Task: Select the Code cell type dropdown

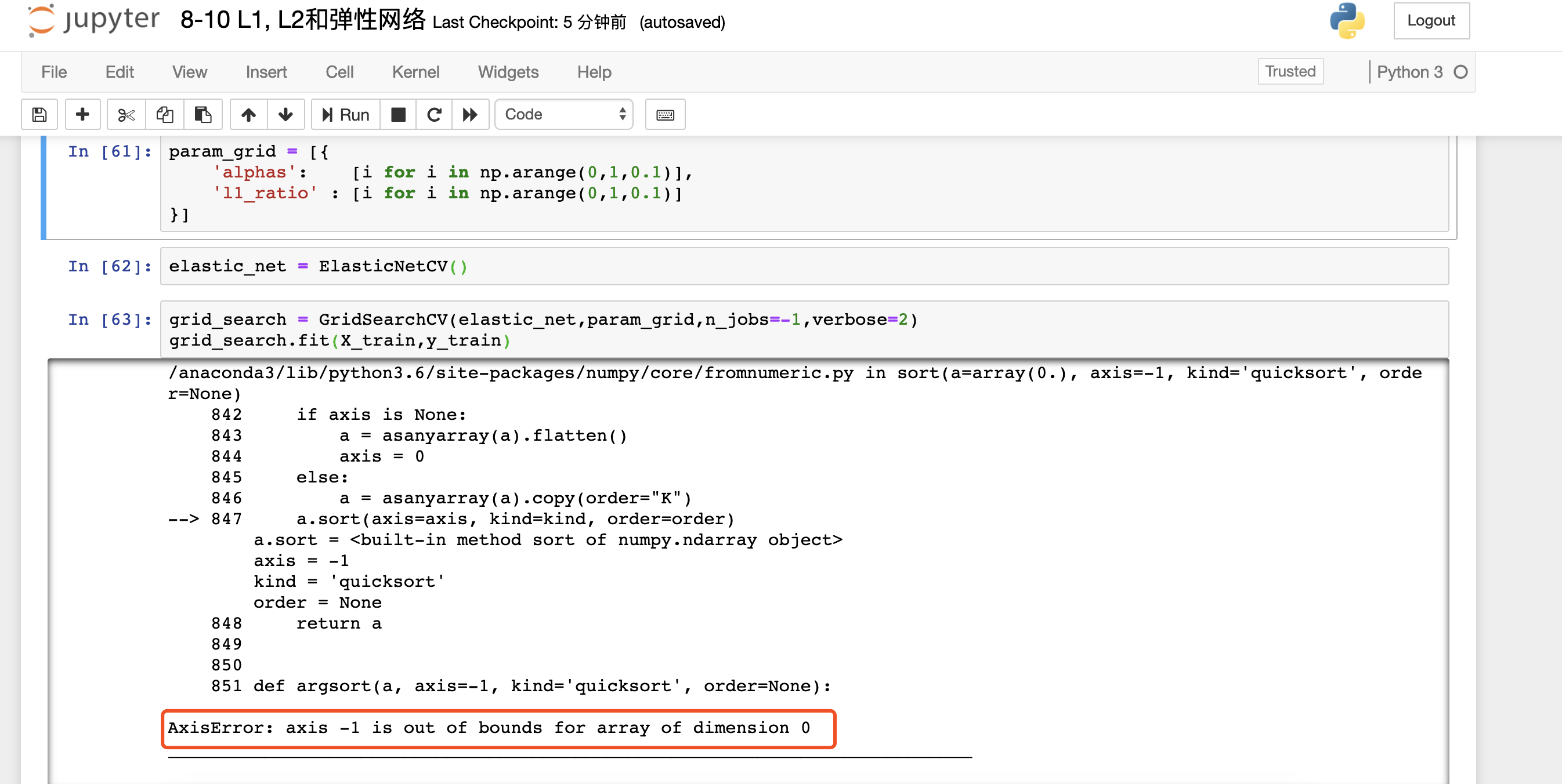Action: click(563, 113)
